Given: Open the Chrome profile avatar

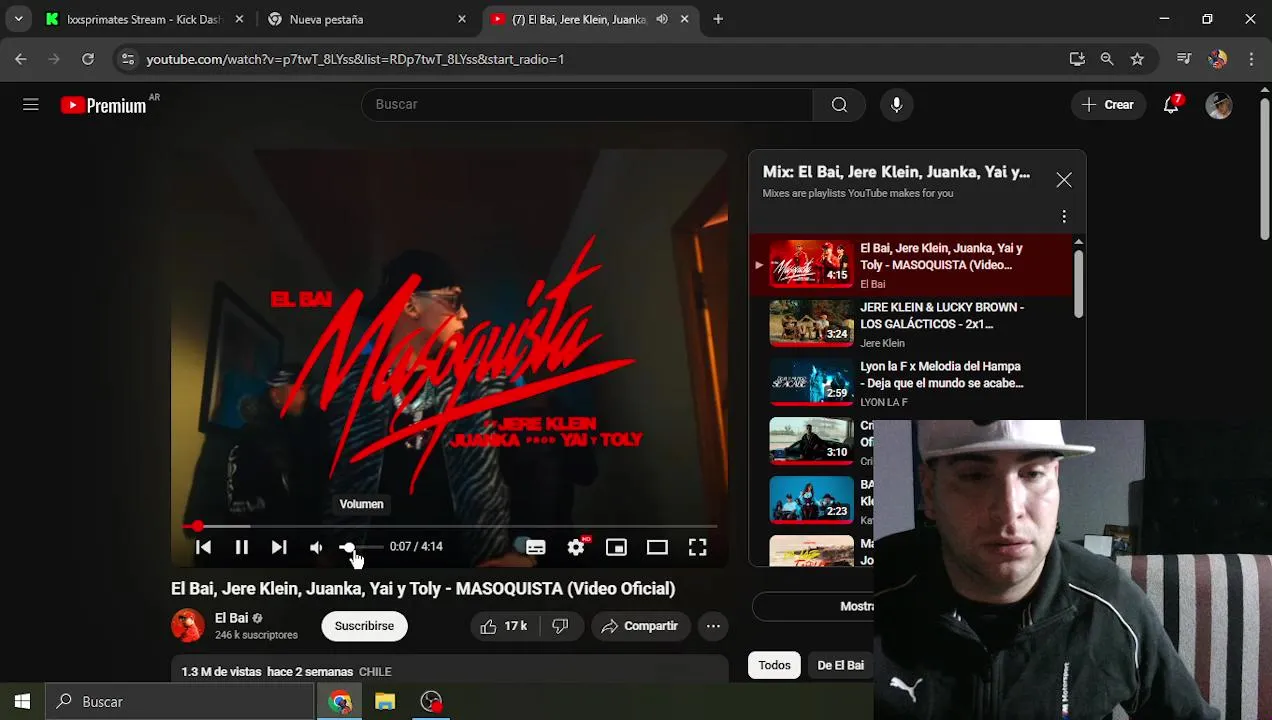Looking at the screenshot, I should click(1217, 59).
